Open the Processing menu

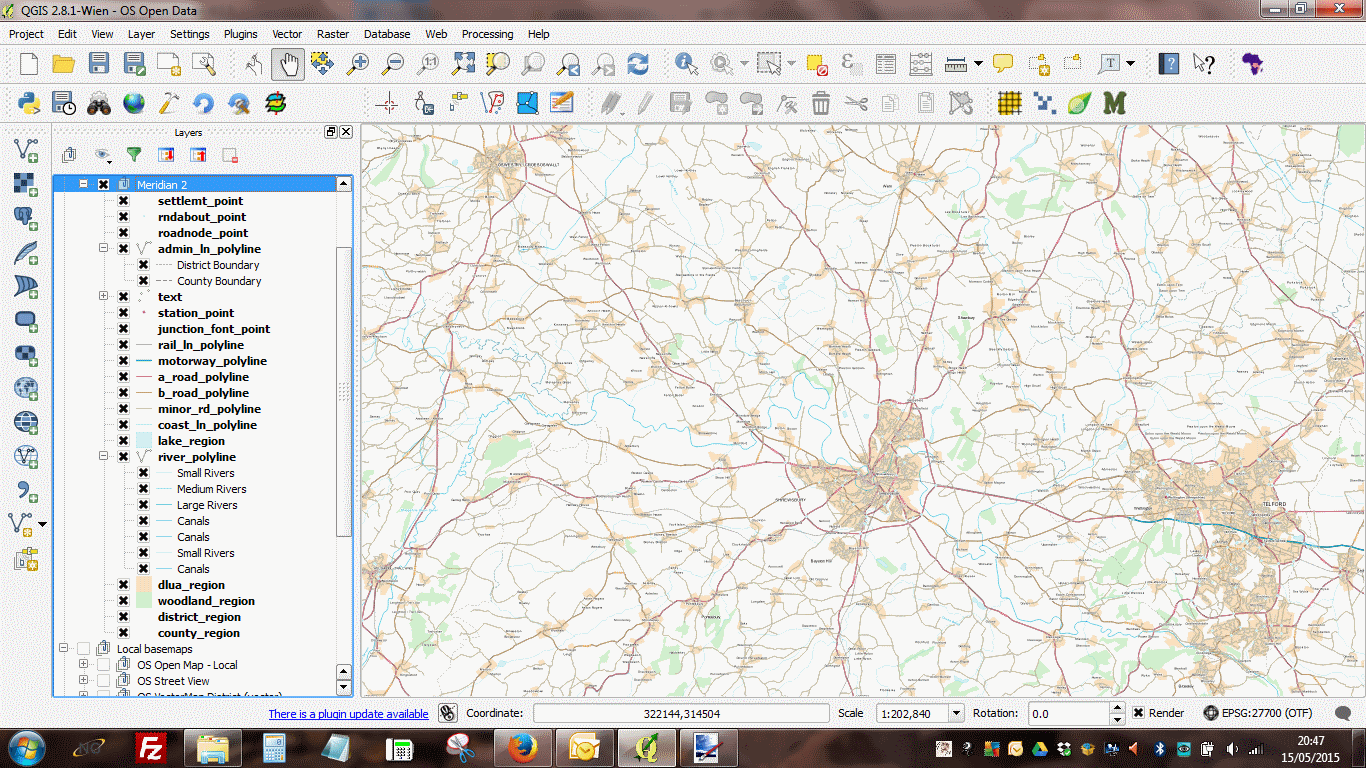click(487, 34)
